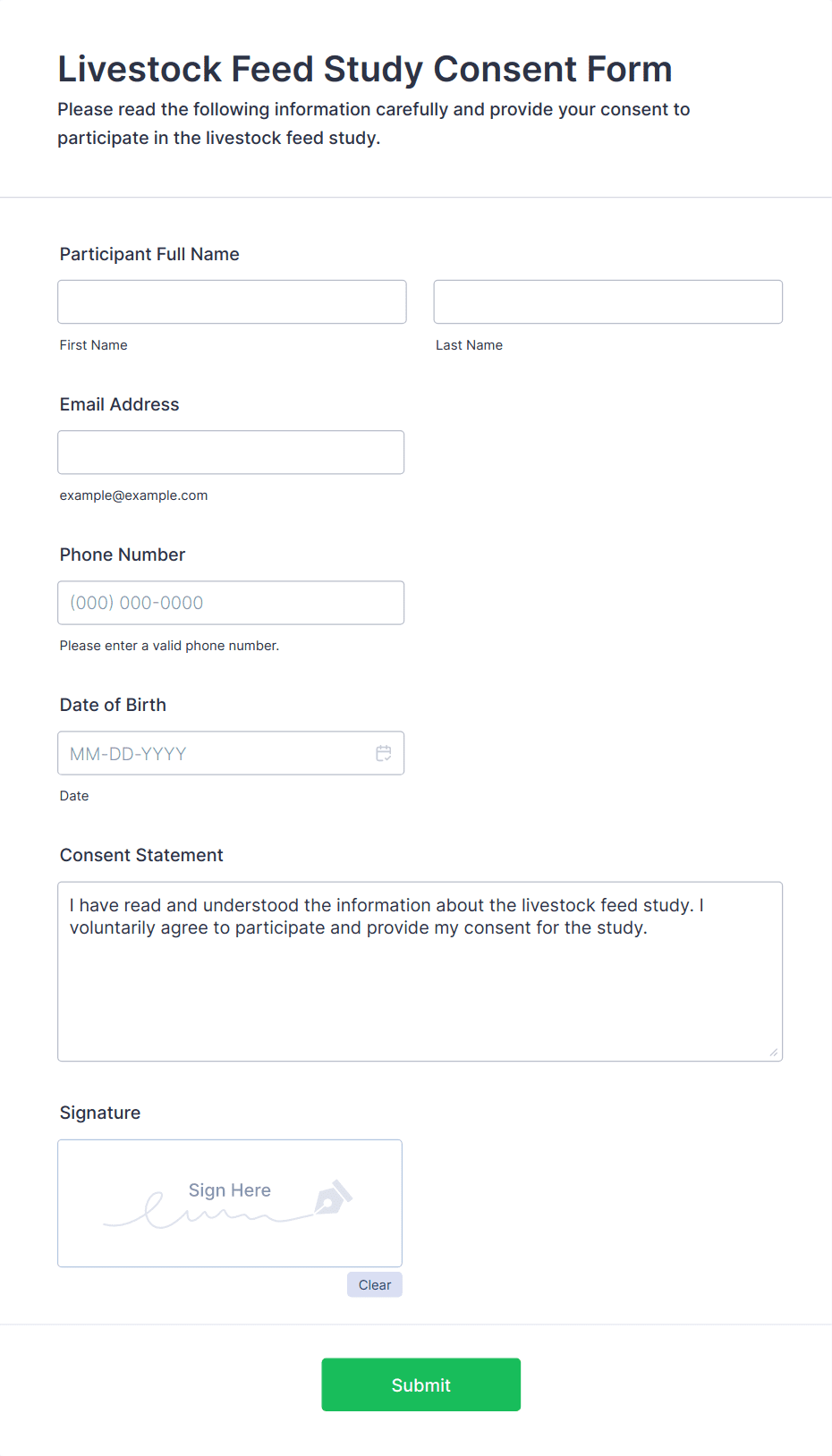Focus the First Name input field
The height and width of the screenshot is (1456, 832).
[232, 302]
